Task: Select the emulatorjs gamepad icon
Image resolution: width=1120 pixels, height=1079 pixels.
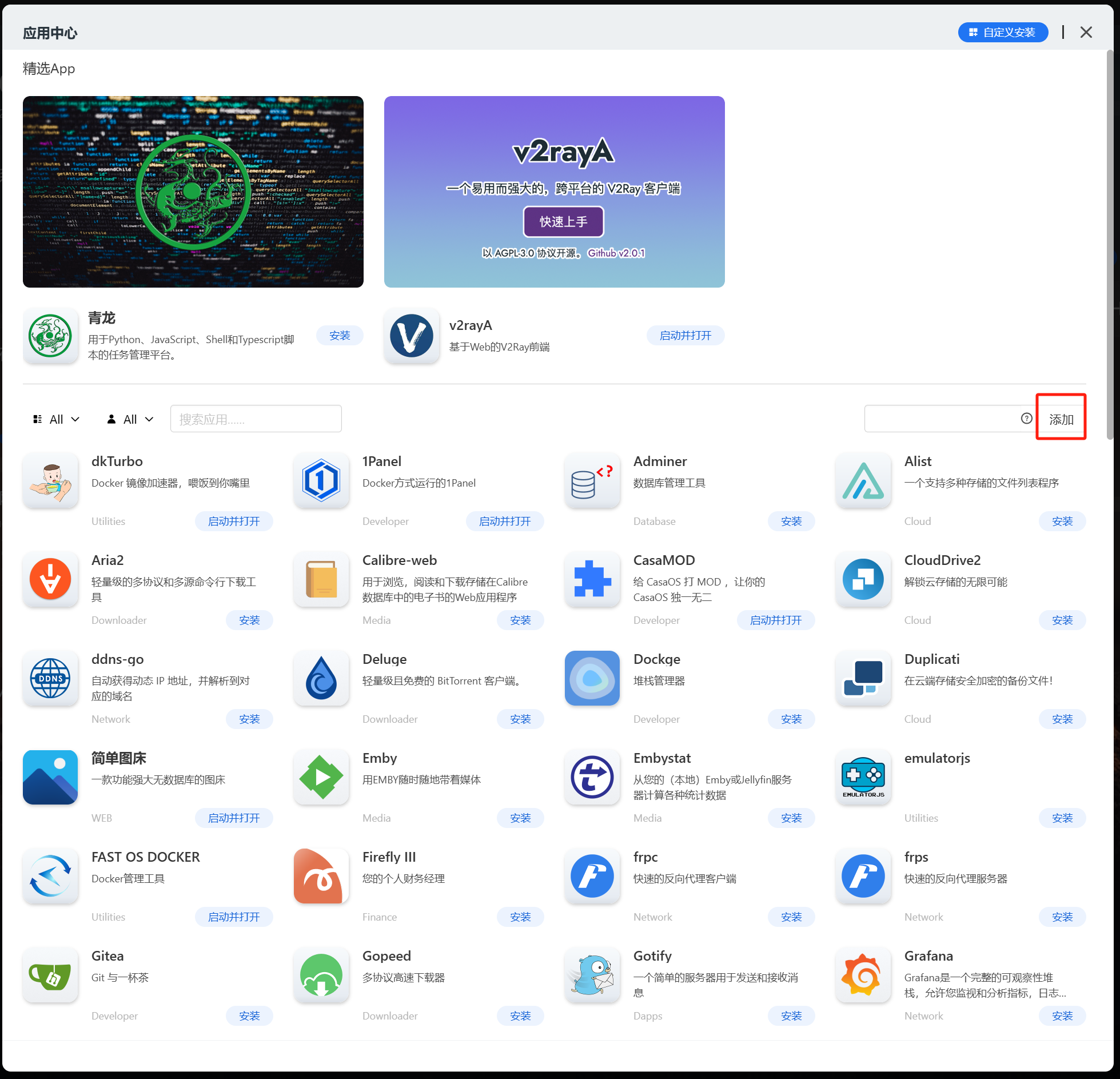Action: tap(863, 777)
